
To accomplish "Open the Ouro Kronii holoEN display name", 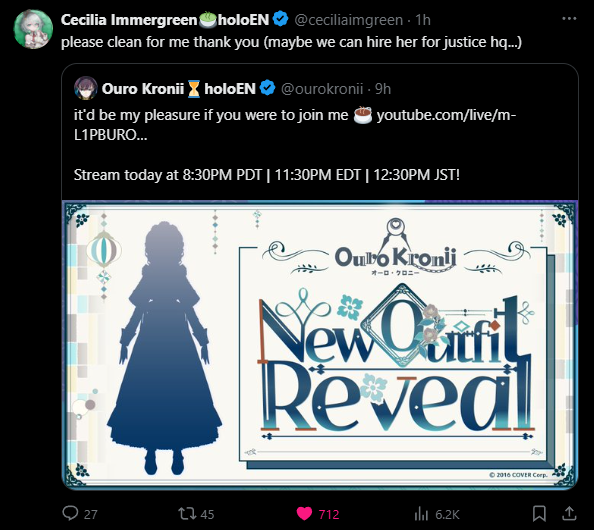I will click(x=178, y=89).
